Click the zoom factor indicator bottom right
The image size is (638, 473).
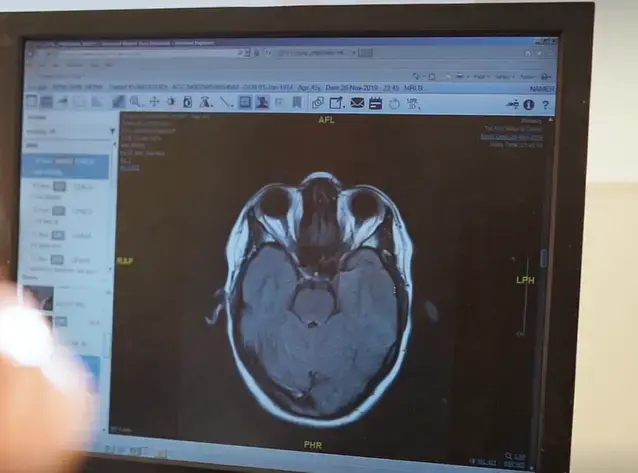[x=515, y=456]
